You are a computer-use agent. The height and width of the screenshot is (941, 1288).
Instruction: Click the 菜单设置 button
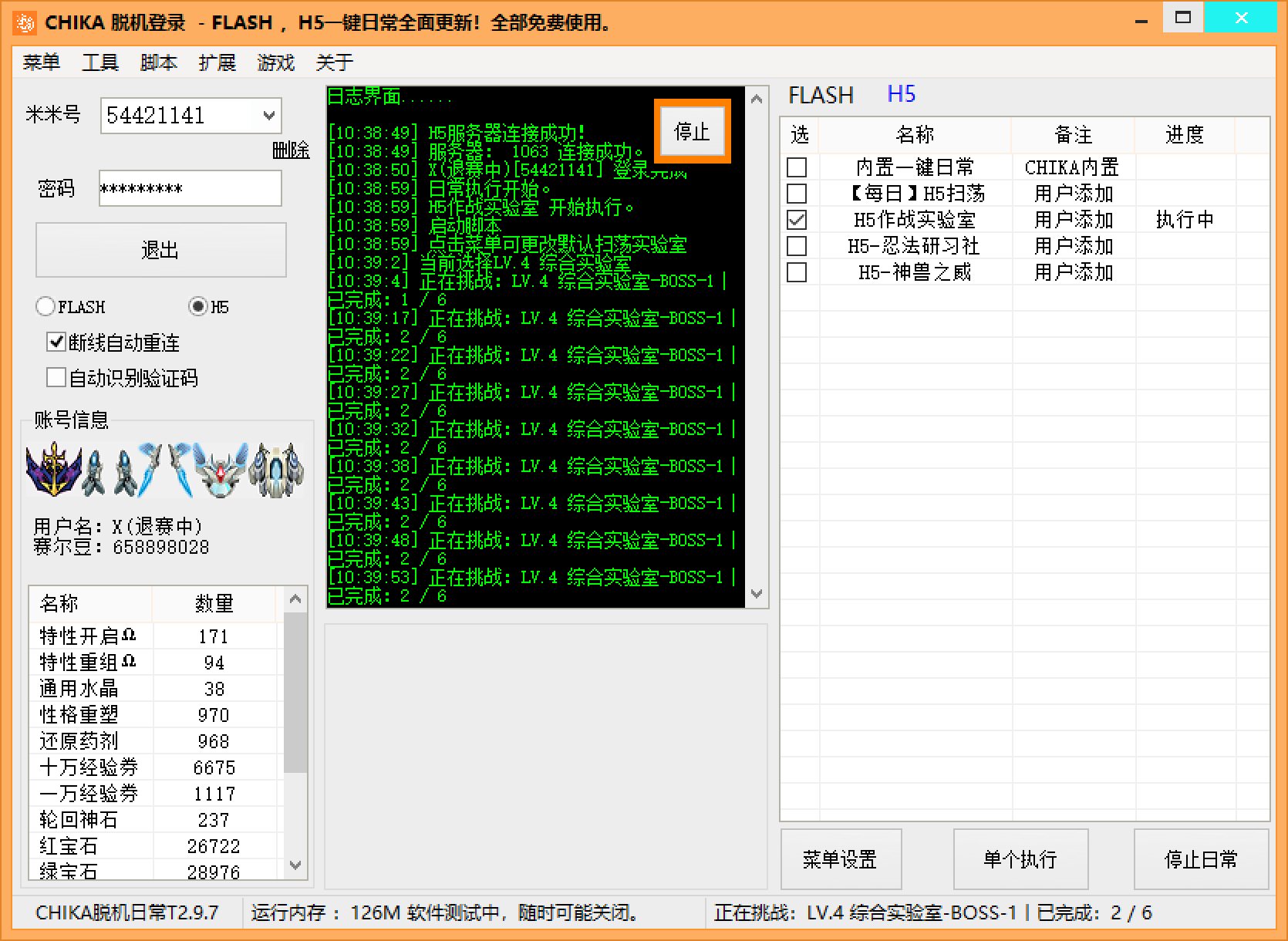[x=841, y=859]
